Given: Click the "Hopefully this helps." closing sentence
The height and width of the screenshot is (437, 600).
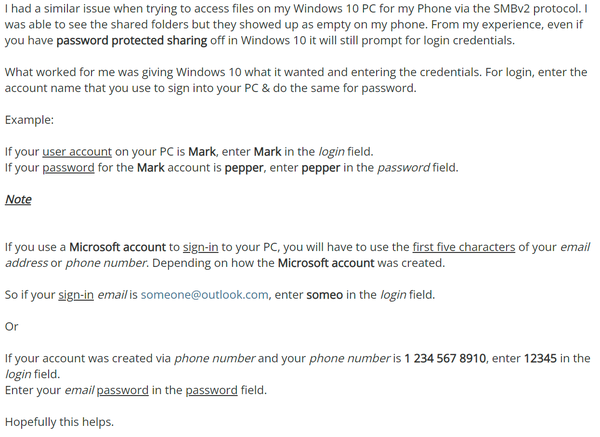Looking at the screenshot, I should point(59,422).
